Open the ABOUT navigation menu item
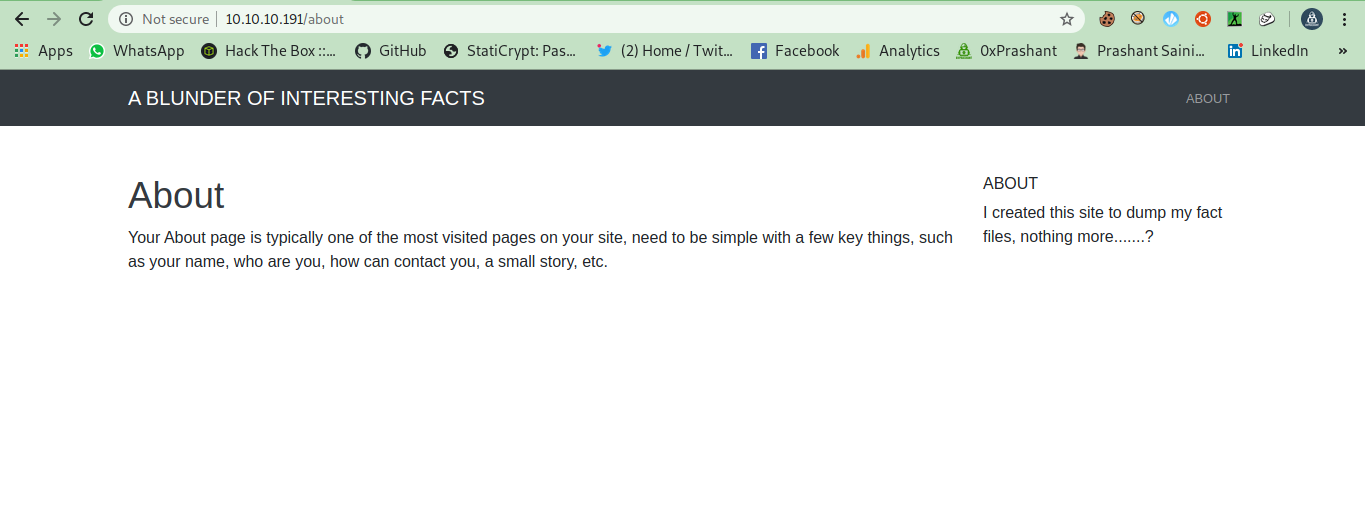Viewport: 1365px width, 512px height. 1207,98
